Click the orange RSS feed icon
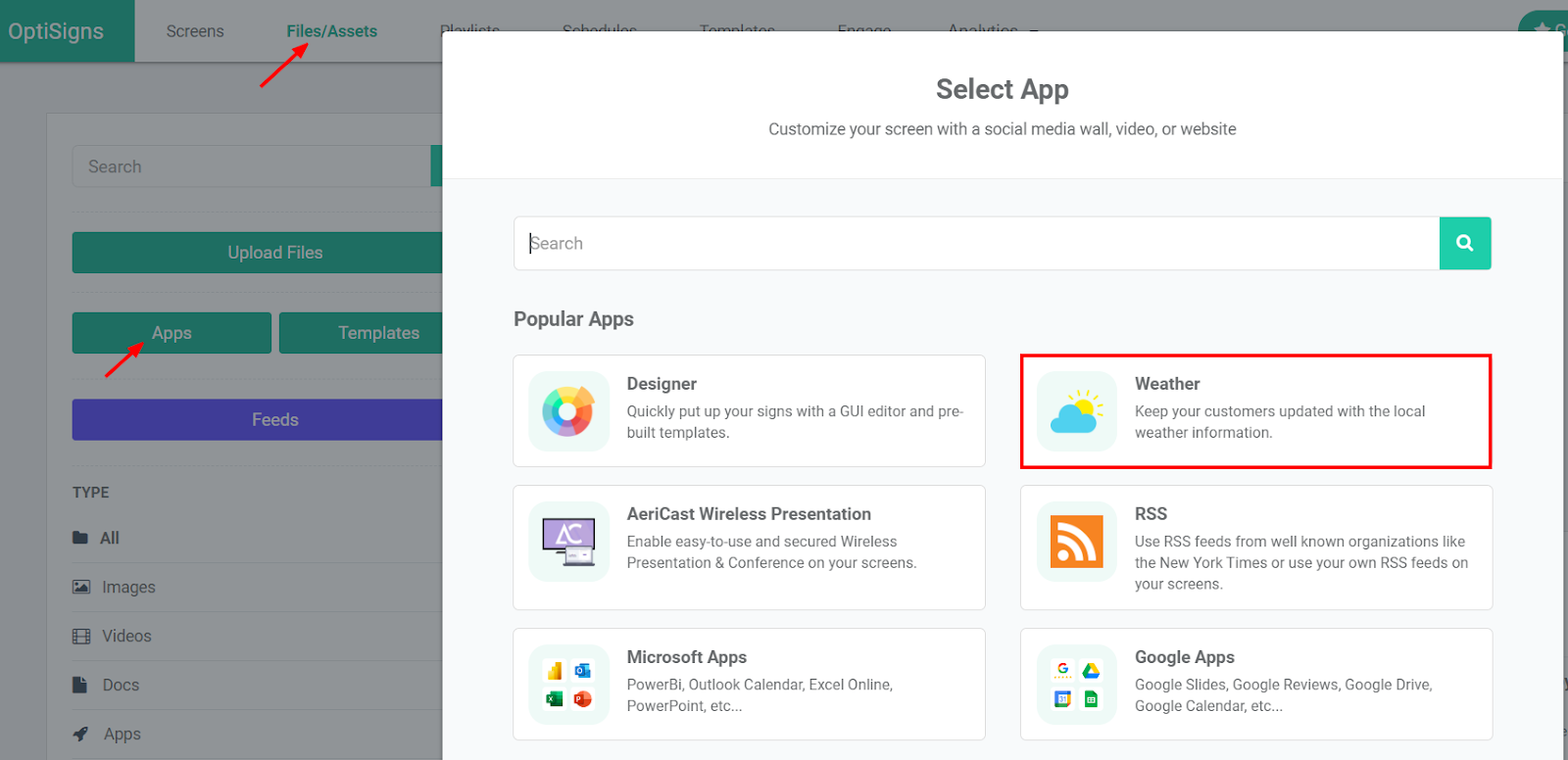Viewport: 1568px width, 760px height. coord(1077,542)
